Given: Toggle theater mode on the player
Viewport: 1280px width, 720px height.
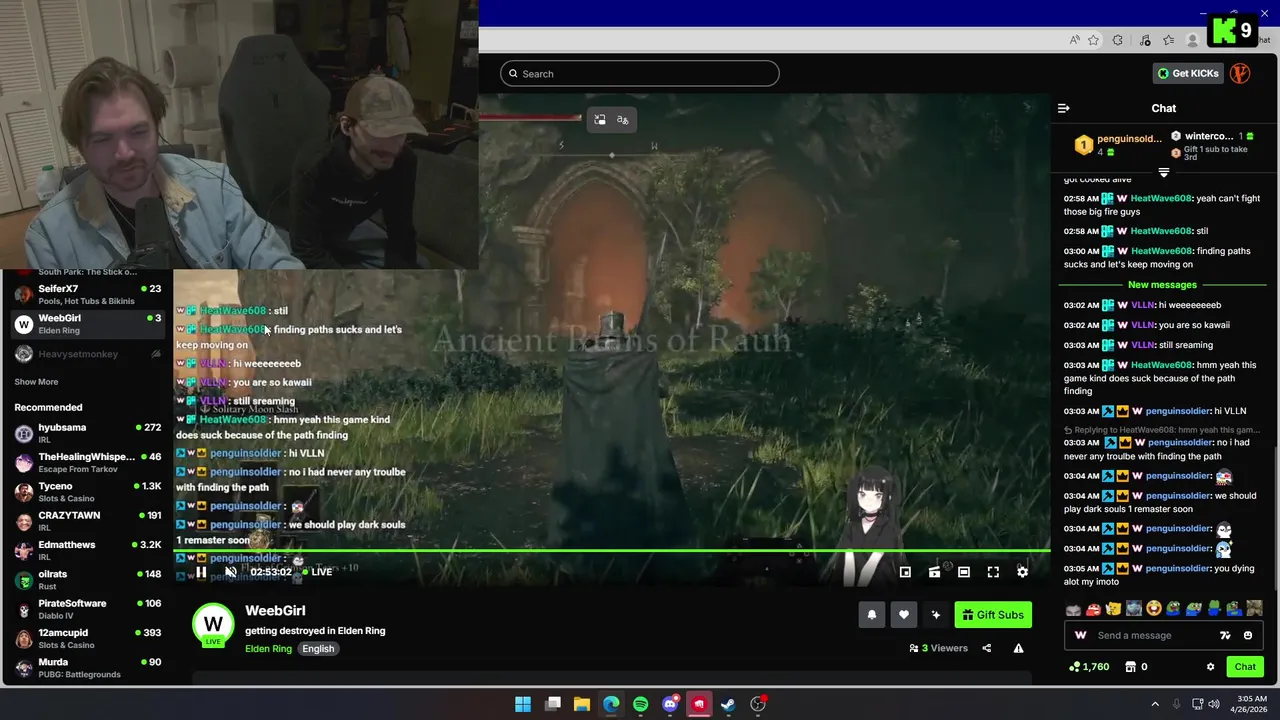Looking at the screenshot, I should pos(964,572).
